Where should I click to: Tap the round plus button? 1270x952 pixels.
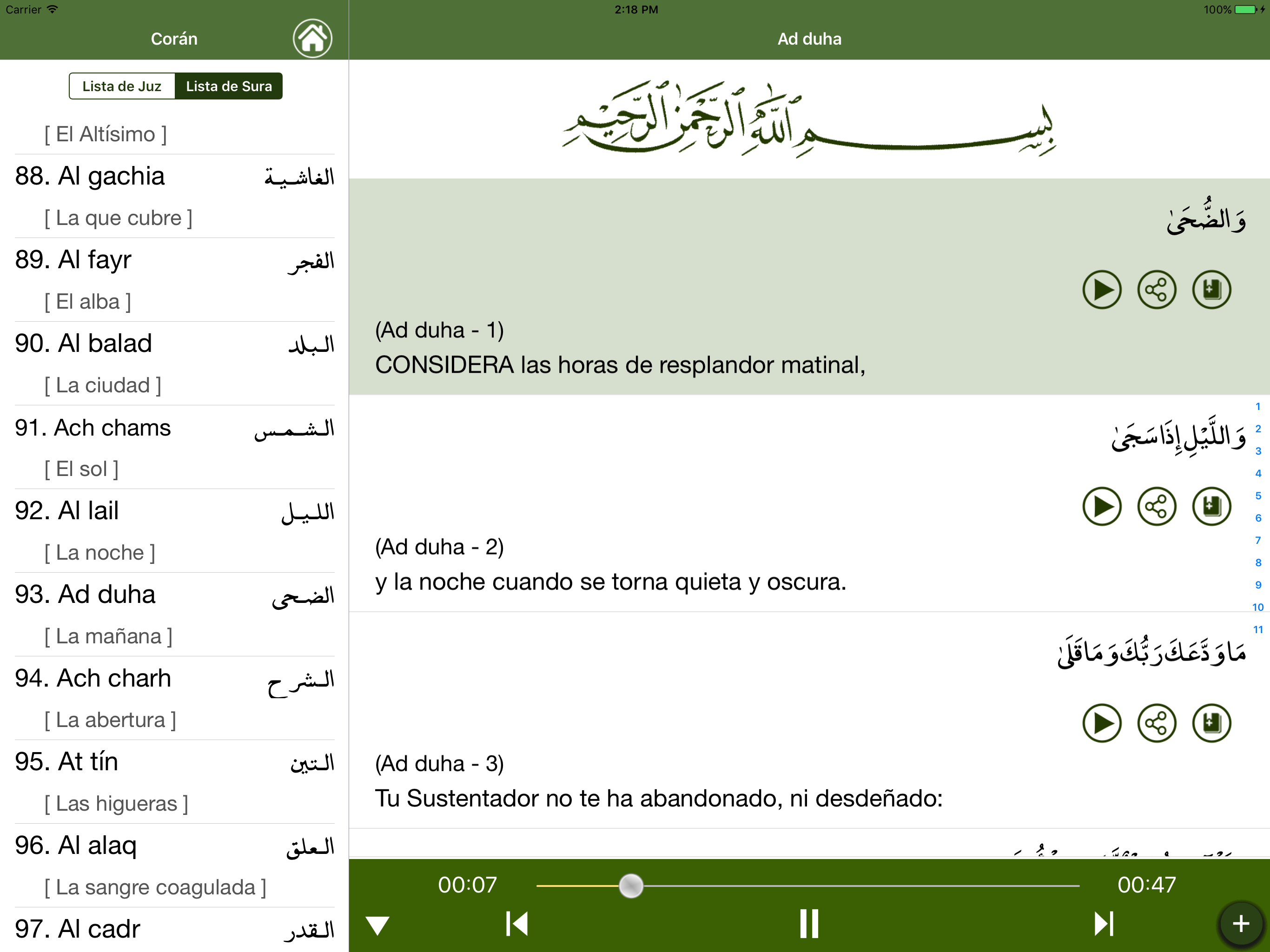click(1241, 924)
